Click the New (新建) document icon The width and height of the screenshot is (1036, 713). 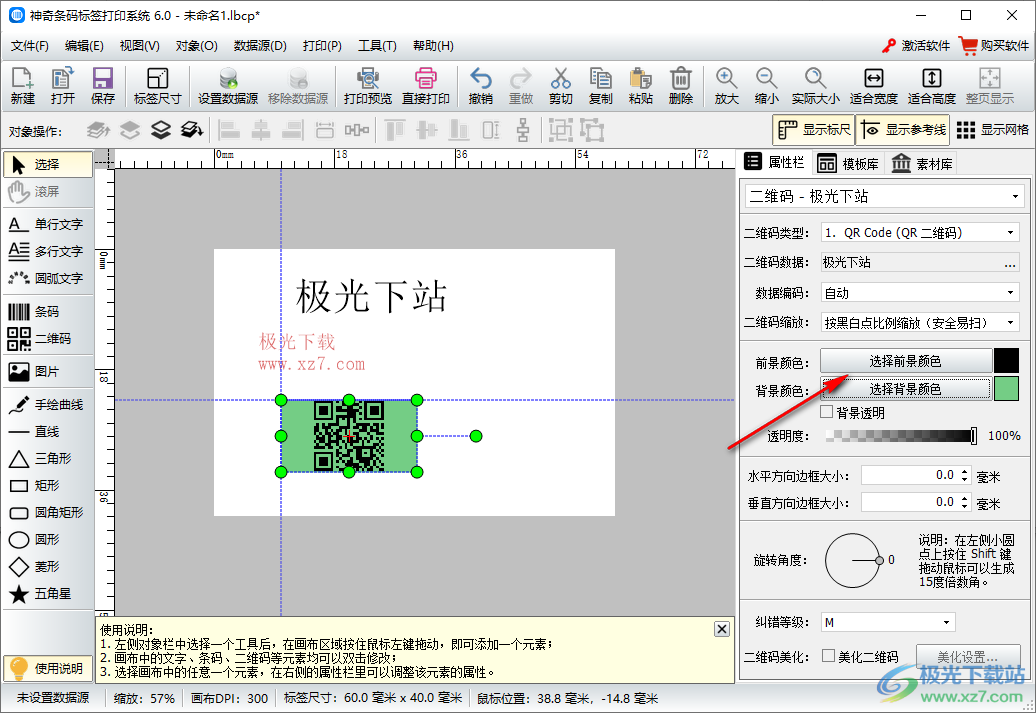point(22,86)
